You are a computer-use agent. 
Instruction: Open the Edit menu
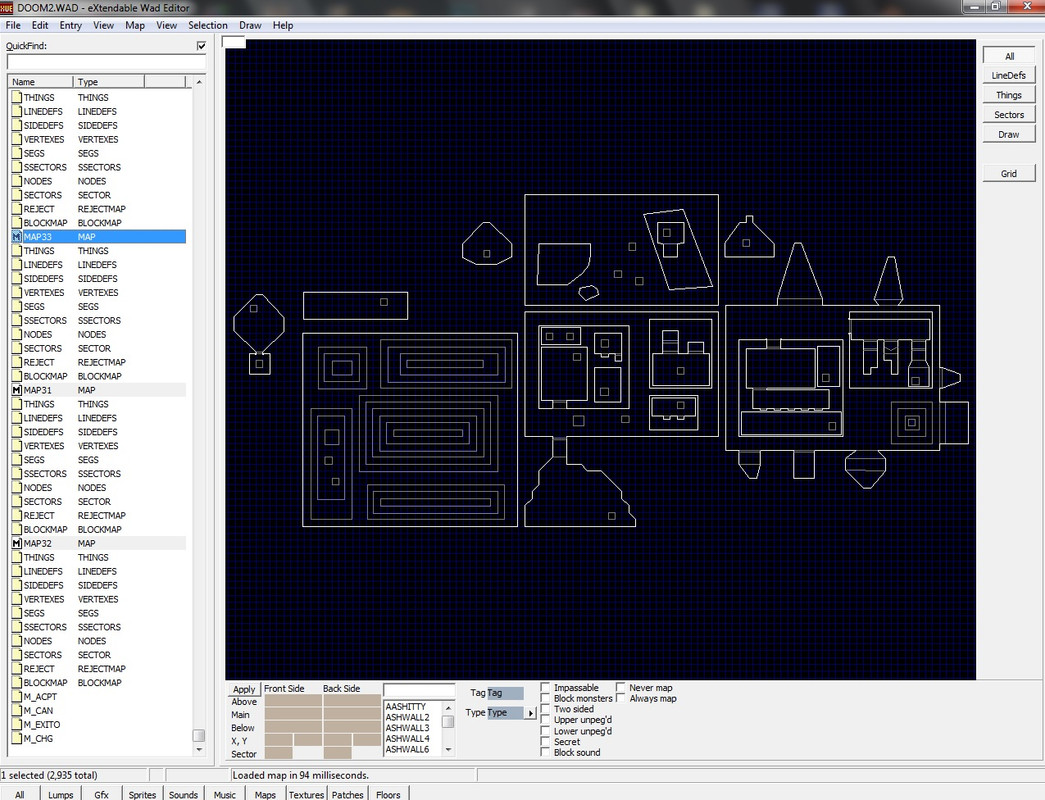coord(40,25)
